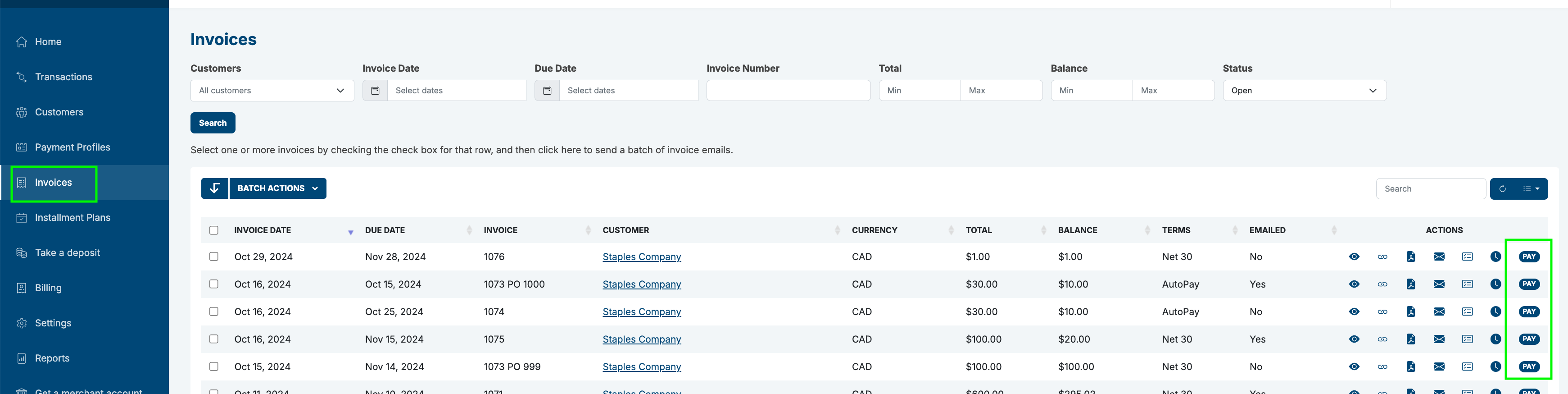
Task: Tick the checkbox for invoice 1074
Action: click(213, 312)
